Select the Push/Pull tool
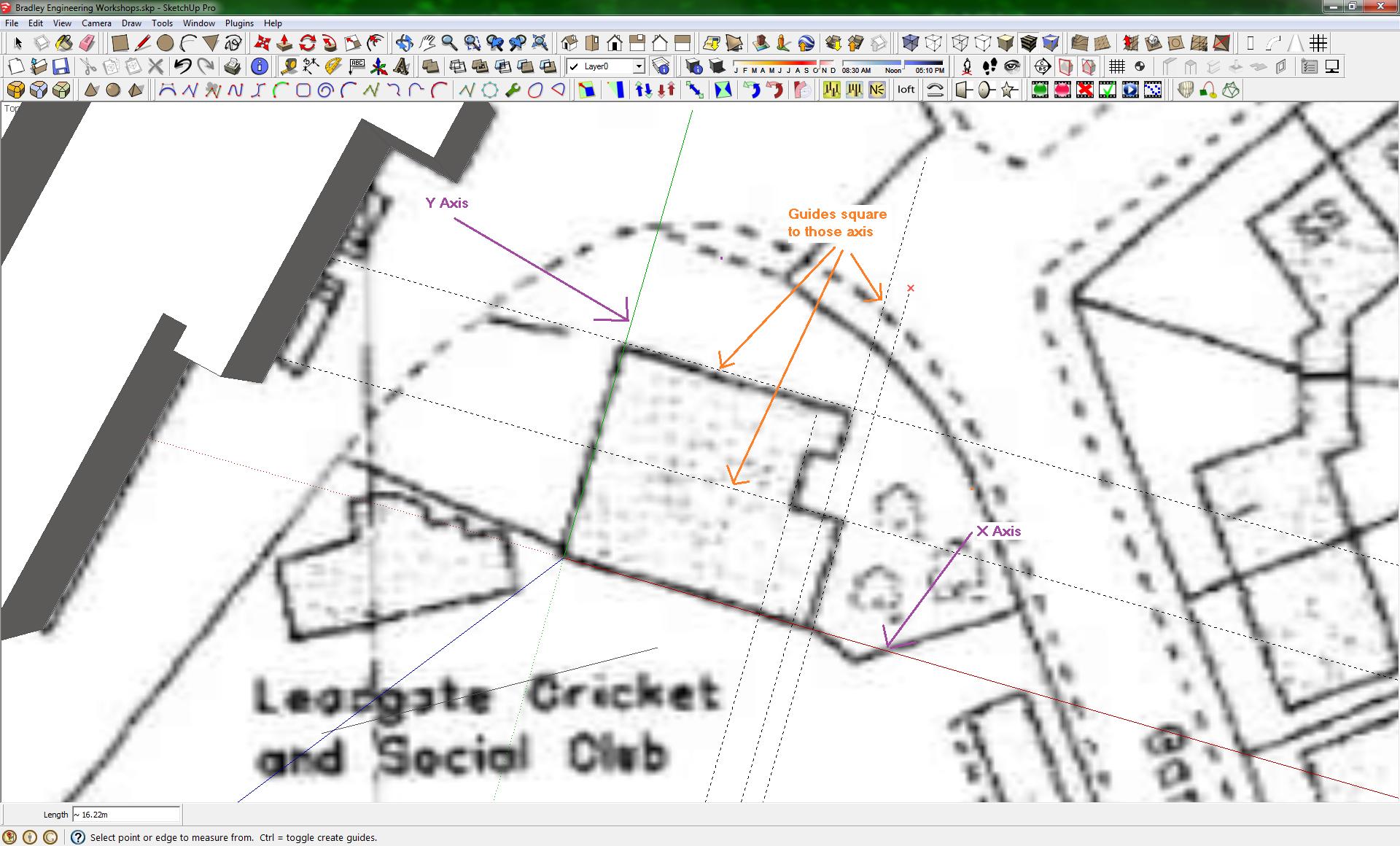Image resolution: width=1400 pixels, height=846 pixels. [x=285, y=43]
